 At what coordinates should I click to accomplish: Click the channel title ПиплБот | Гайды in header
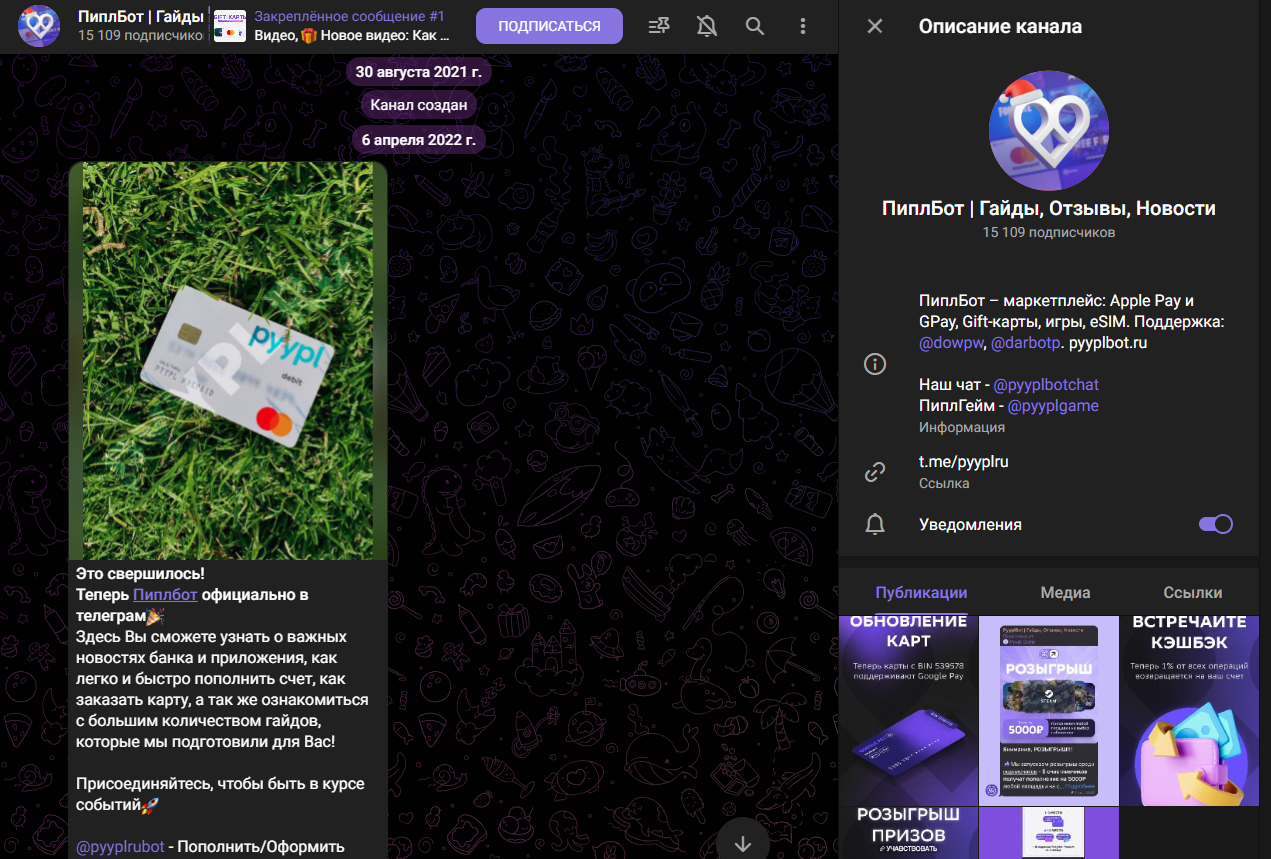pos(141,17)
